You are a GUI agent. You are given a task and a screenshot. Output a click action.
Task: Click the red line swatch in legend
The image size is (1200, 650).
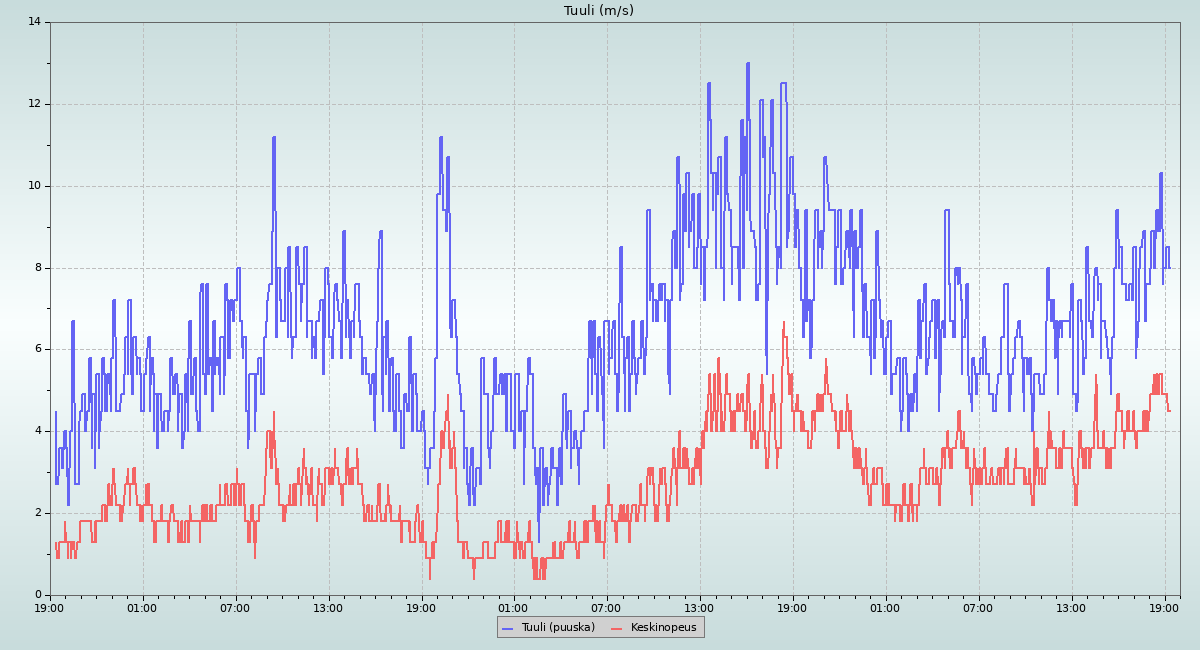coord(617,628)
